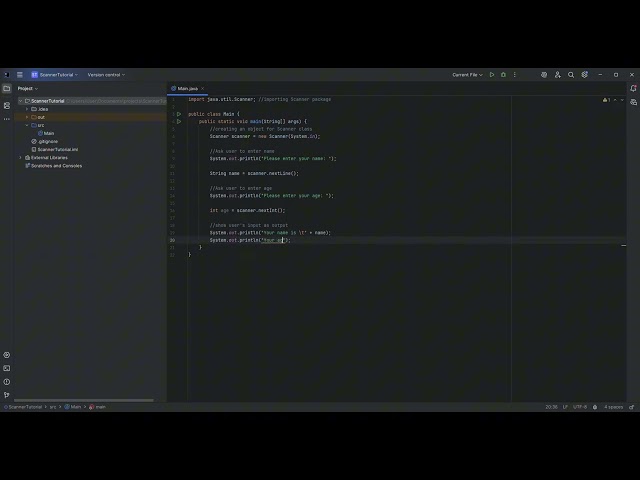The width and height of the screenshot is (640, 480).
Task: Click Main class in the breadcrumb bar
Action: click(73, 407)
